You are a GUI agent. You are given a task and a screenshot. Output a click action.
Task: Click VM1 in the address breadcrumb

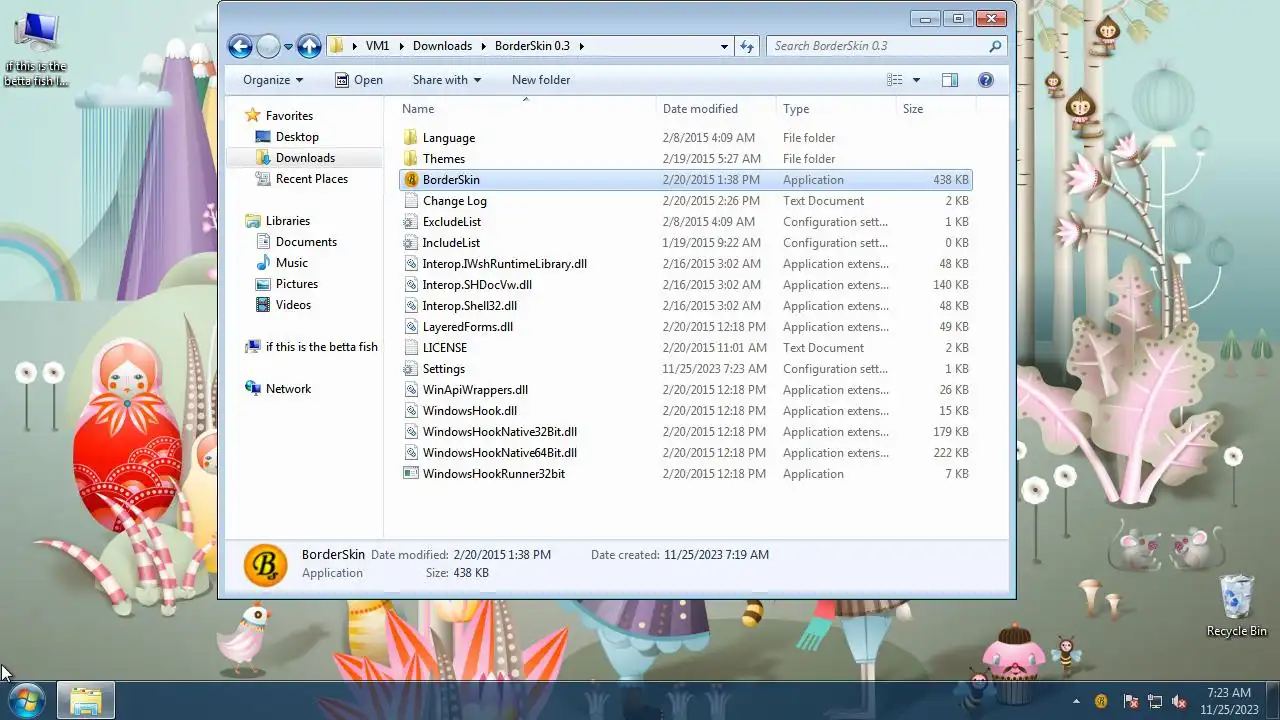tap(377, 46)
